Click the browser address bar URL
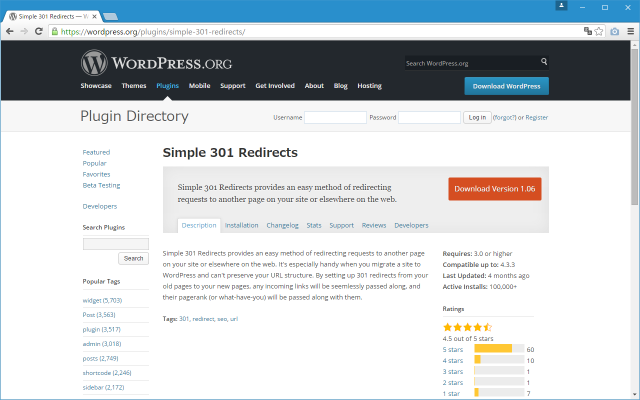 [x=153, y=32]
